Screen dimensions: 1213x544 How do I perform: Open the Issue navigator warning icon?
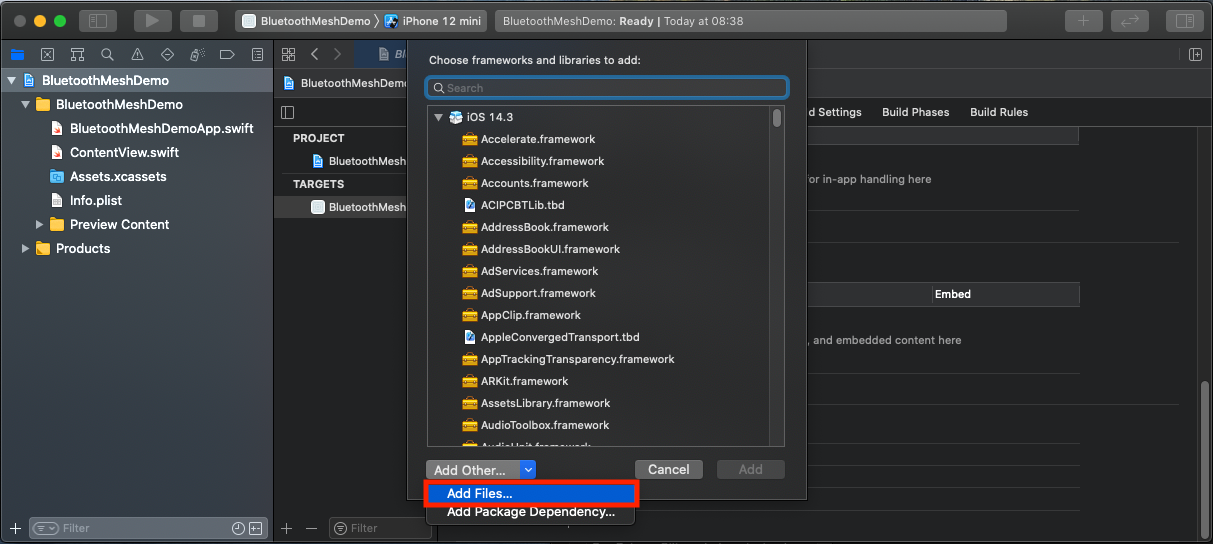pyautogui.click(x=137, y=54)
